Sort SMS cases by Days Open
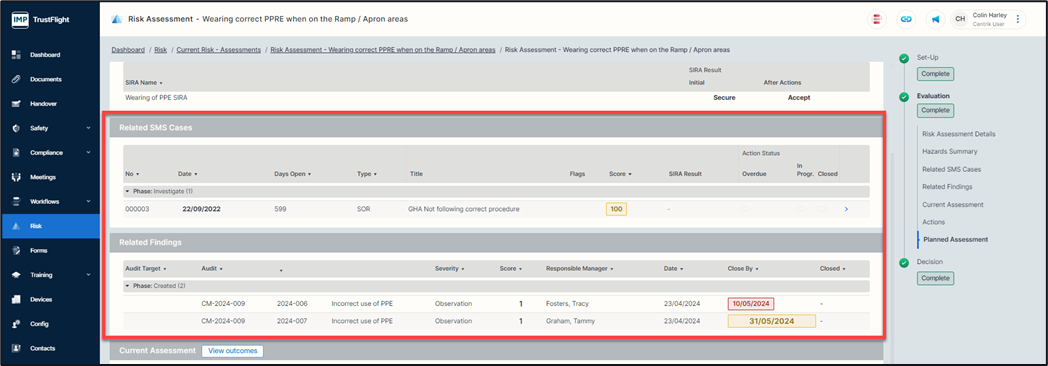Image resolution: width=1048 pixels, height=366 pixels. point(293,174)
